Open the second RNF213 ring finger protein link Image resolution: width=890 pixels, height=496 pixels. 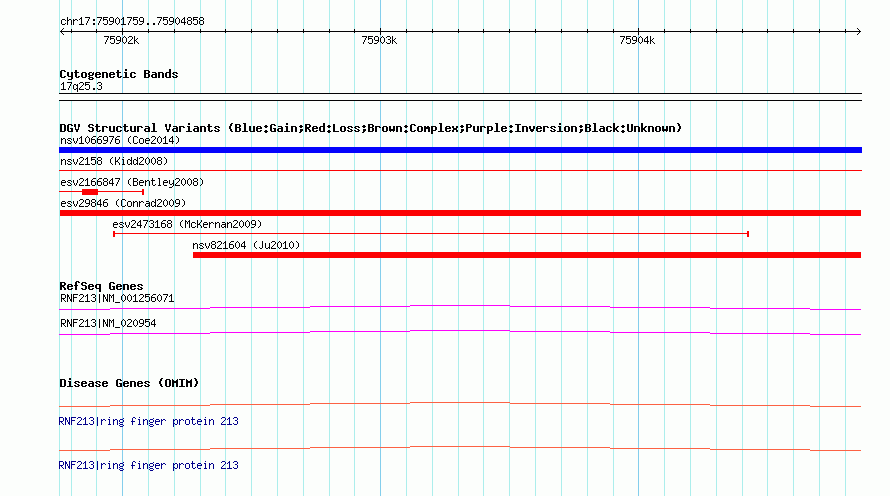click(x=149, y=465)
